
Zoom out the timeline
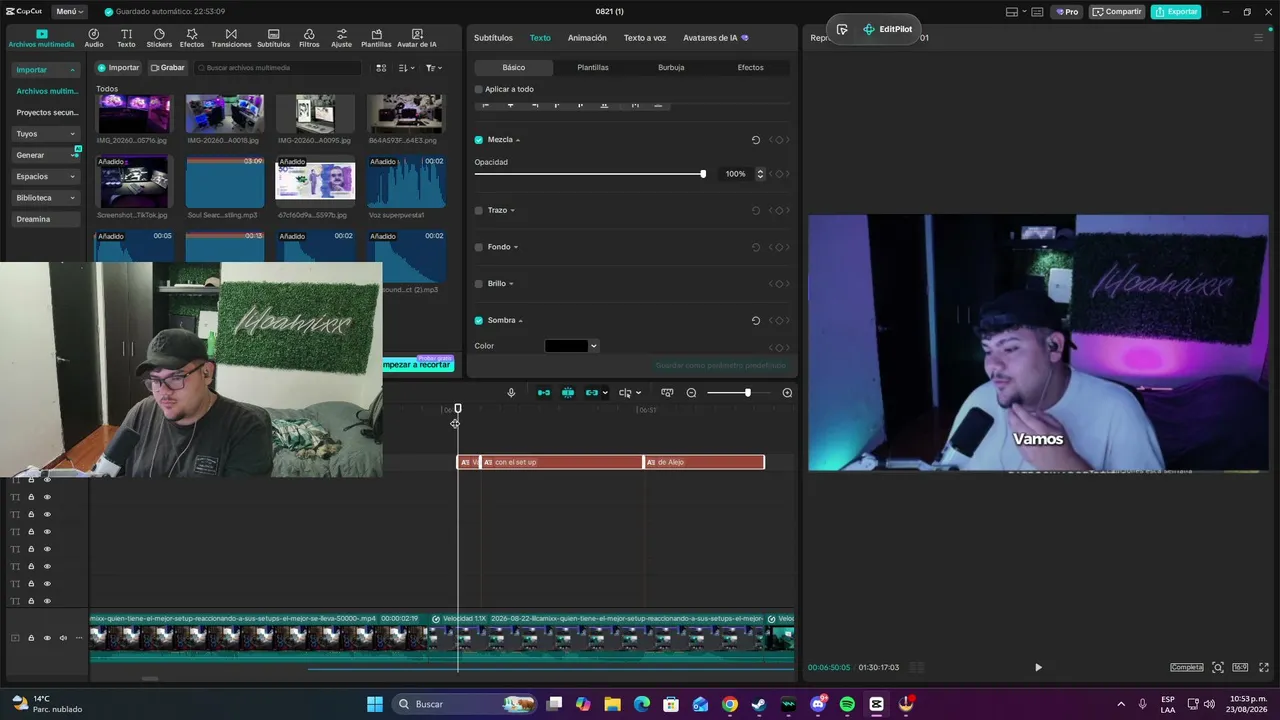[x=691, y=393]
